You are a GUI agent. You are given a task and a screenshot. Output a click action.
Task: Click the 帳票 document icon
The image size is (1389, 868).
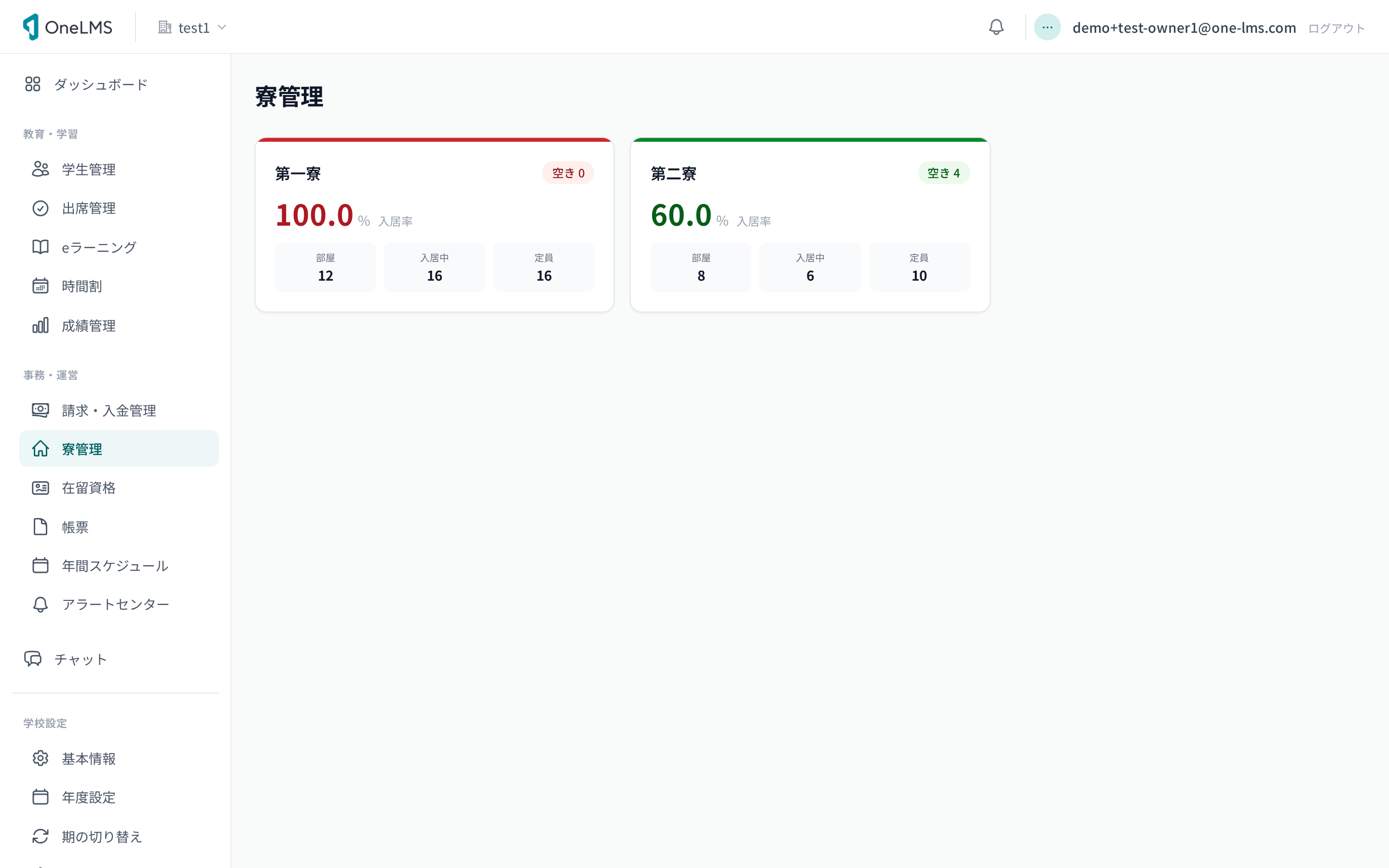pos(40,527)
